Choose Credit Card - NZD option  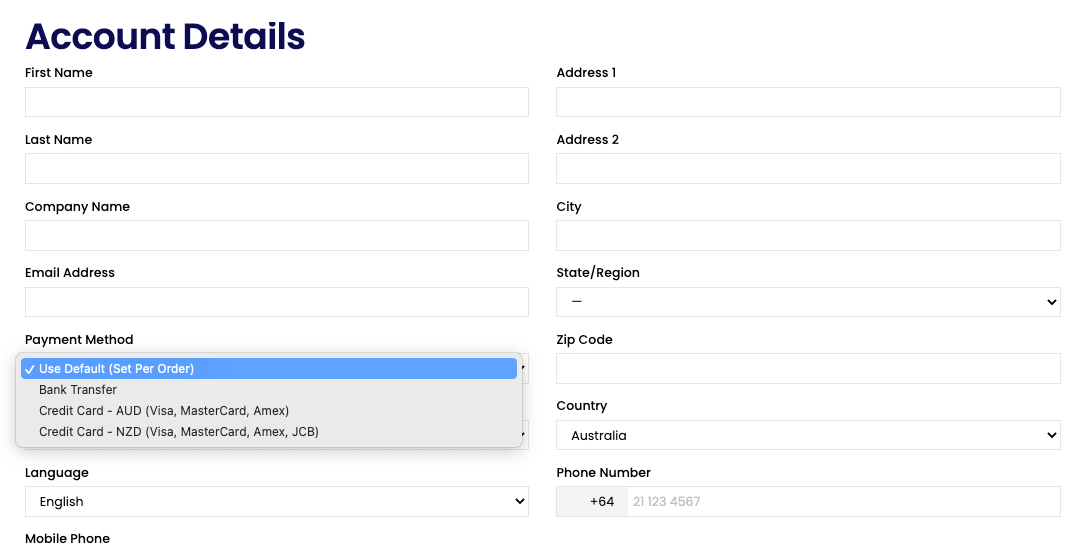point(269,432)
